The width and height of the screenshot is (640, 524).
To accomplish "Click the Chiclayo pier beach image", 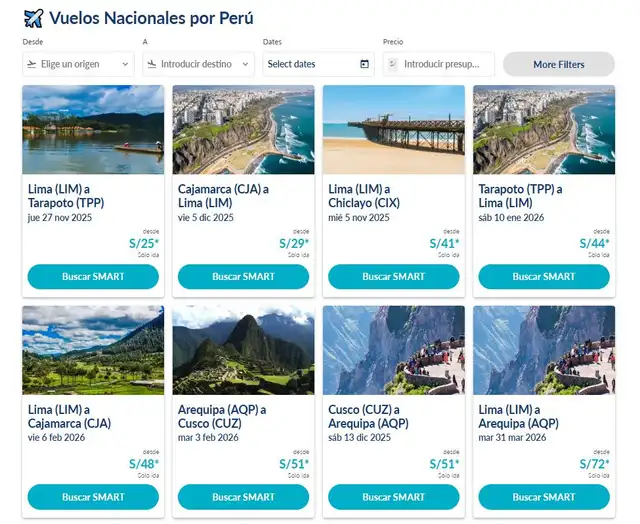I will [x=393, y=130].
